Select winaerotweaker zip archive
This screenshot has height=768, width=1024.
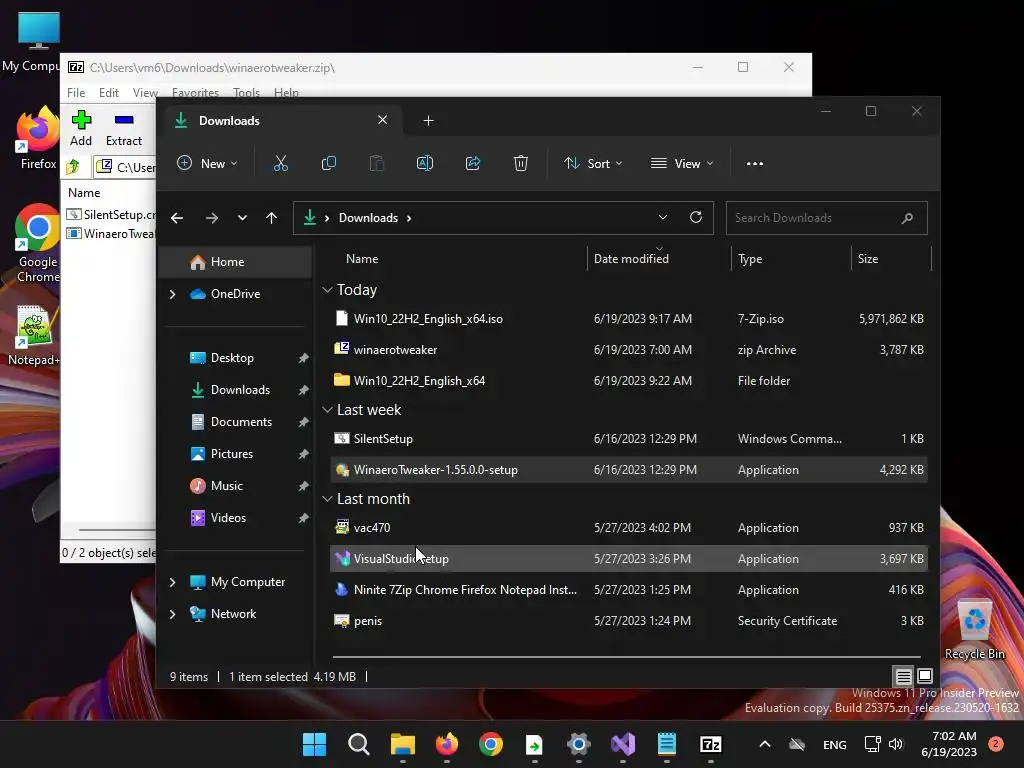point(629,349)
